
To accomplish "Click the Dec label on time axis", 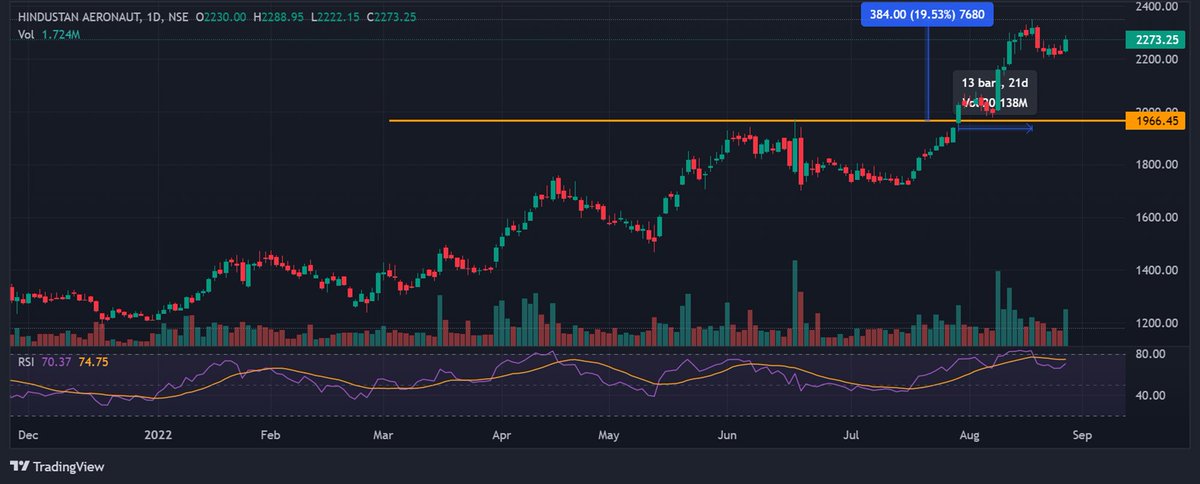I will [29, 435].
